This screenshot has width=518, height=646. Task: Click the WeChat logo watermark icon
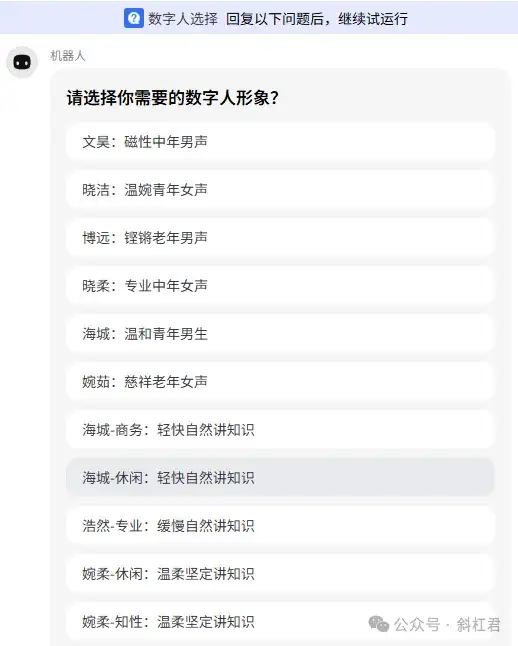(379, 624)
